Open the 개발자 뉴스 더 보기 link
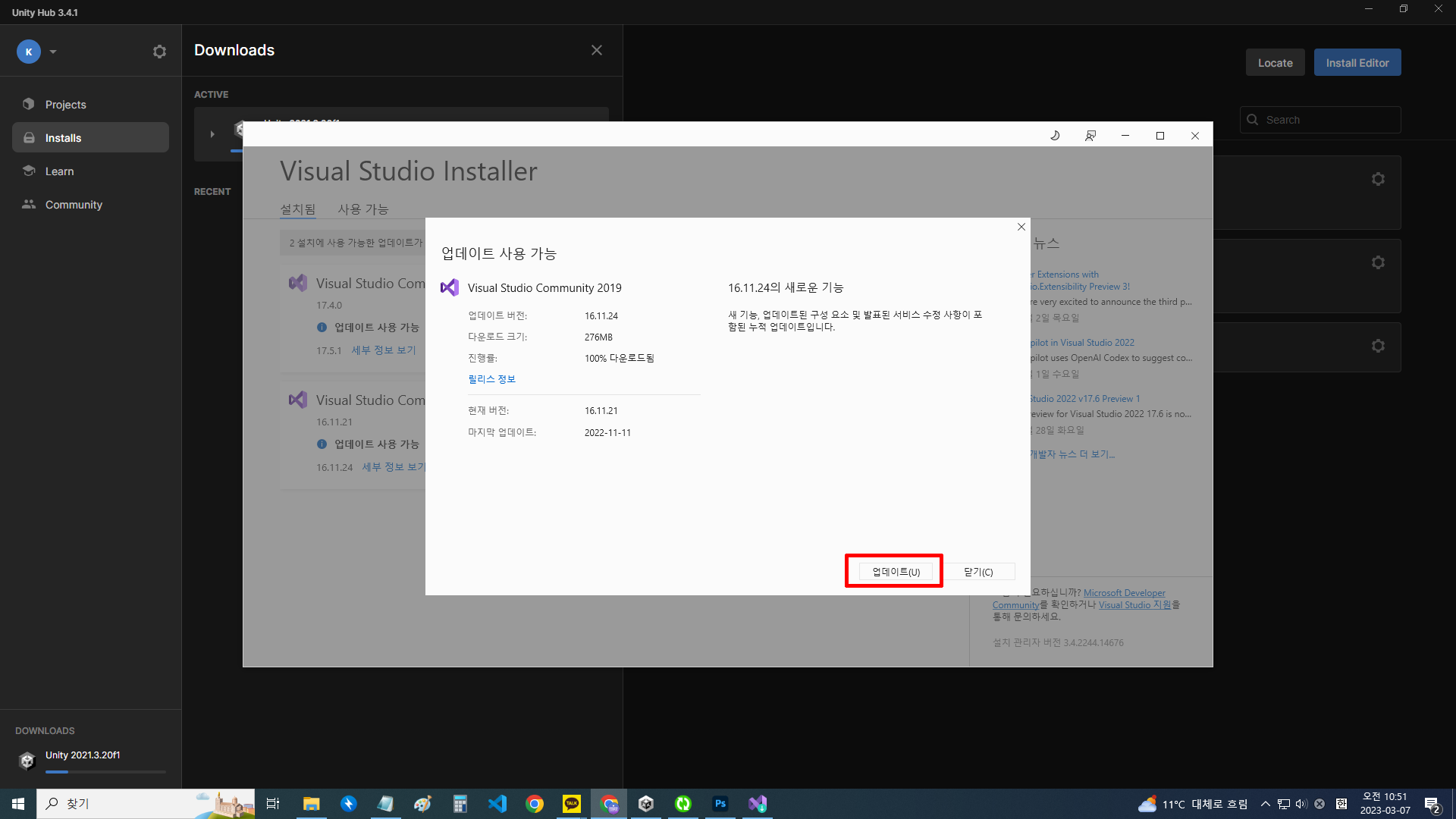This screenshot has width=1456, height=819. click(1072, 454)
